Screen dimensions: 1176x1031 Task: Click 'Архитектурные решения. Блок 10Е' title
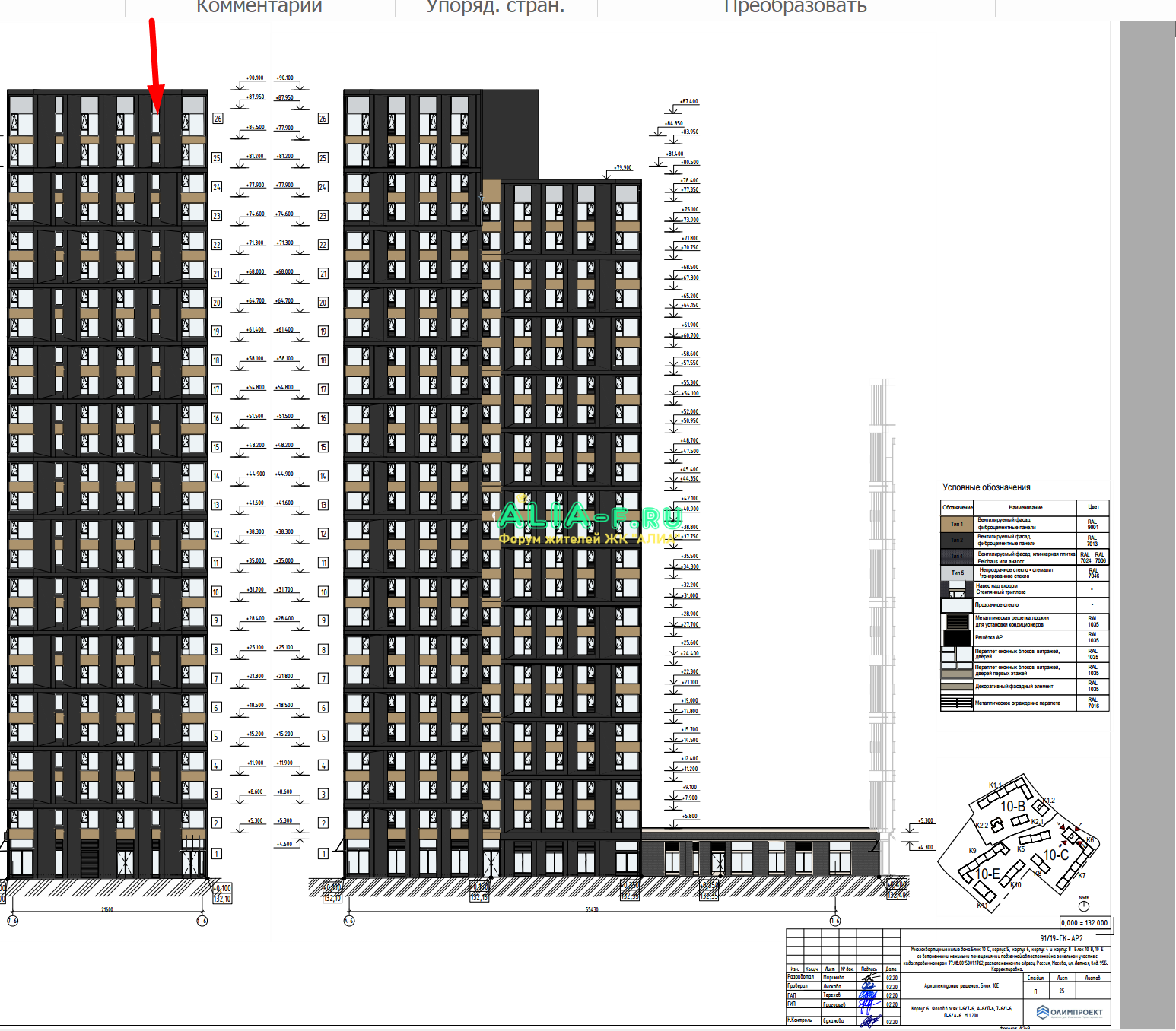tap(961, 985)
